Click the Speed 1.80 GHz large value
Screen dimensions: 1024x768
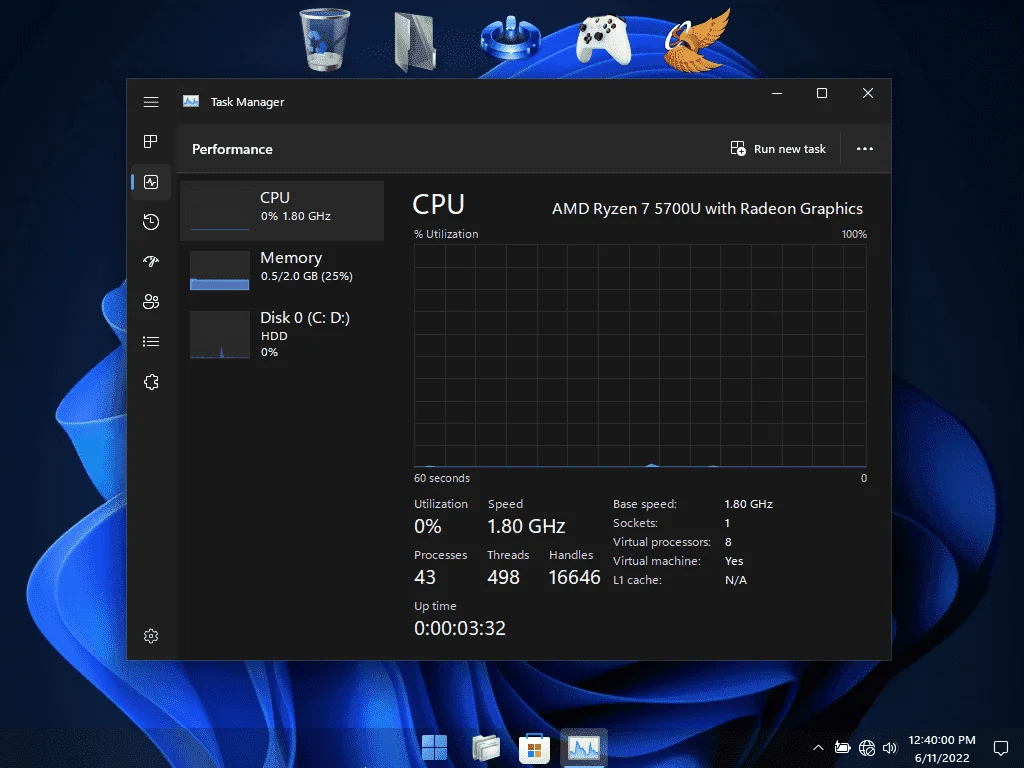pos(526,526)
